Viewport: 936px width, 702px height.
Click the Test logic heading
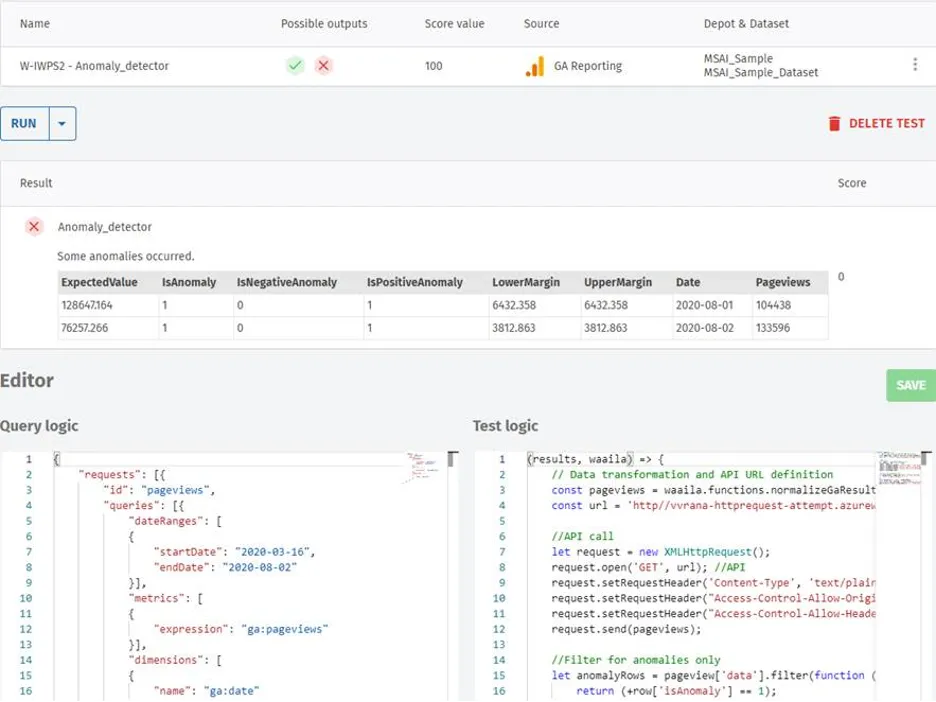pos(505,426)
